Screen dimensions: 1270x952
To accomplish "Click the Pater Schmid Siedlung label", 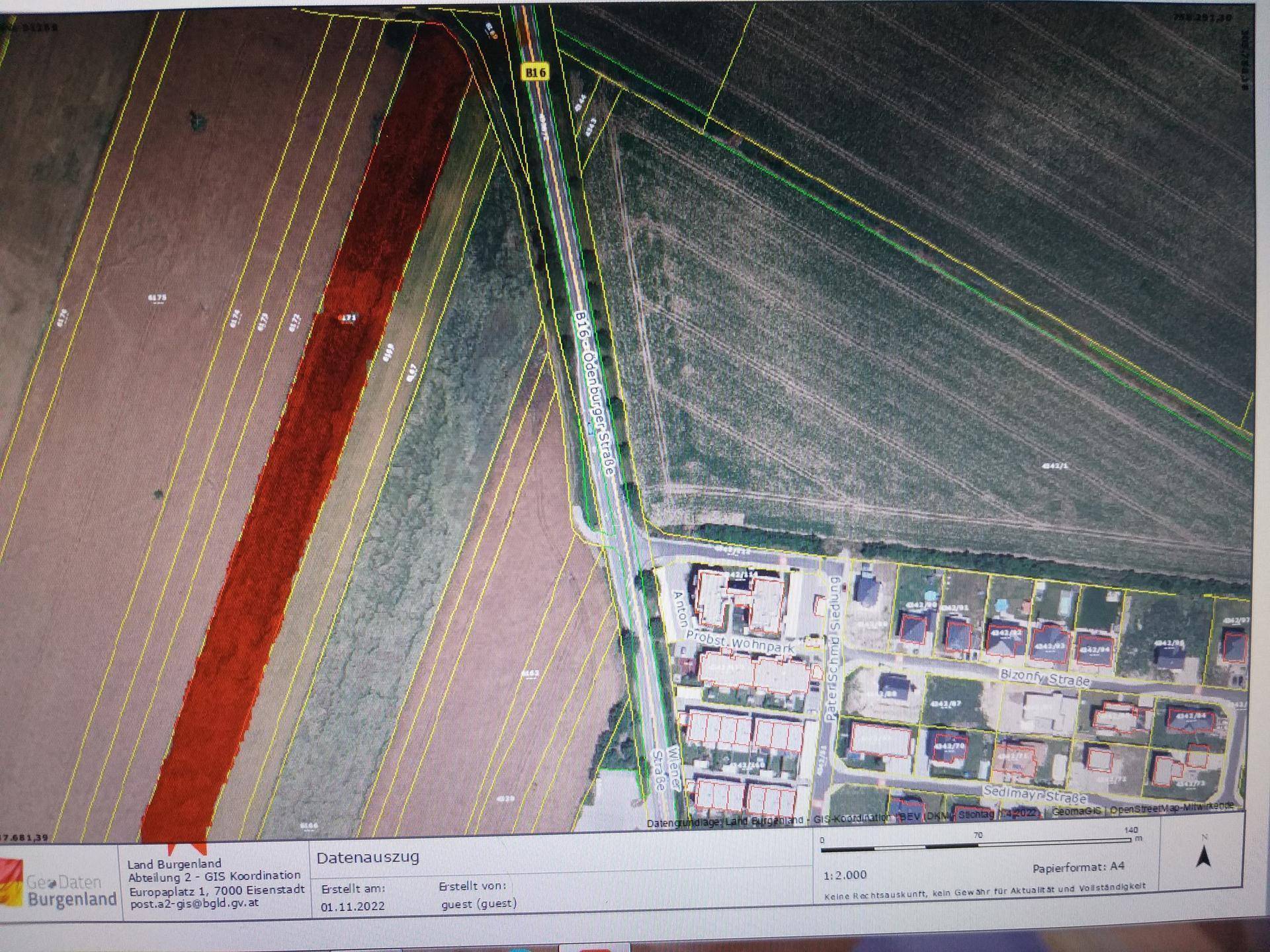I will click(833, 648).
